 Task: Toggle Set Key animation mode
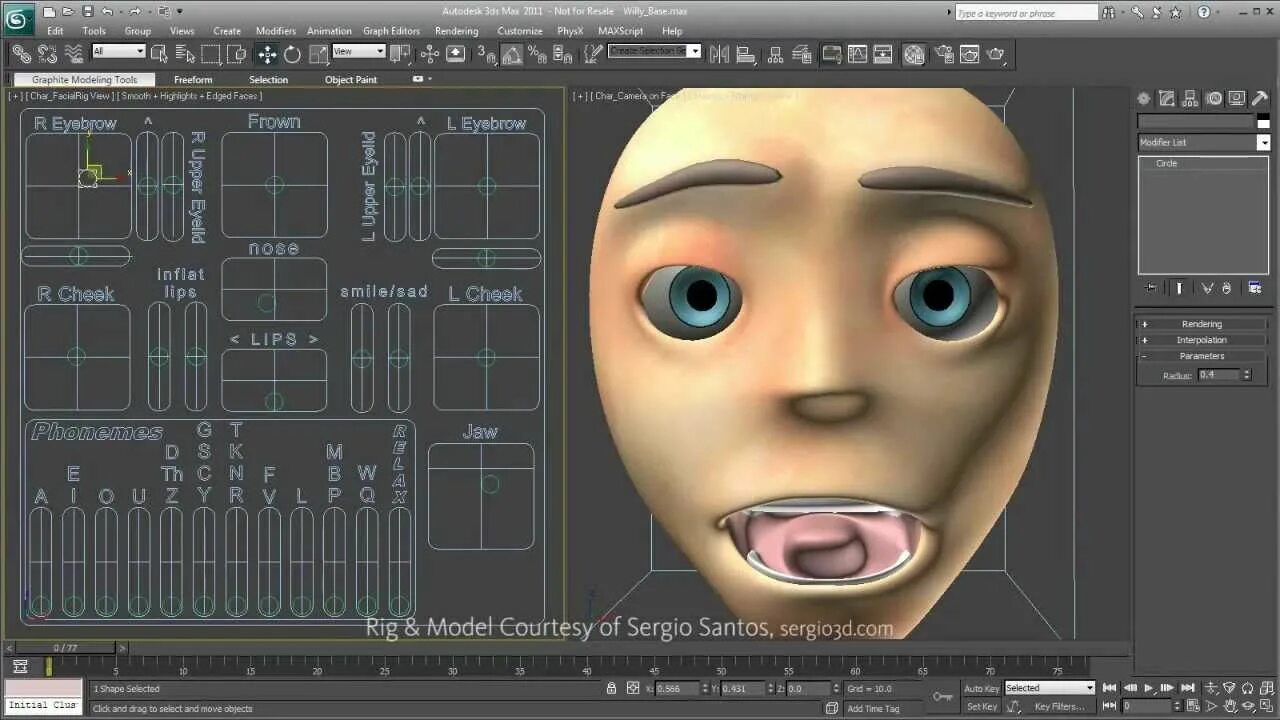point(981,706)
